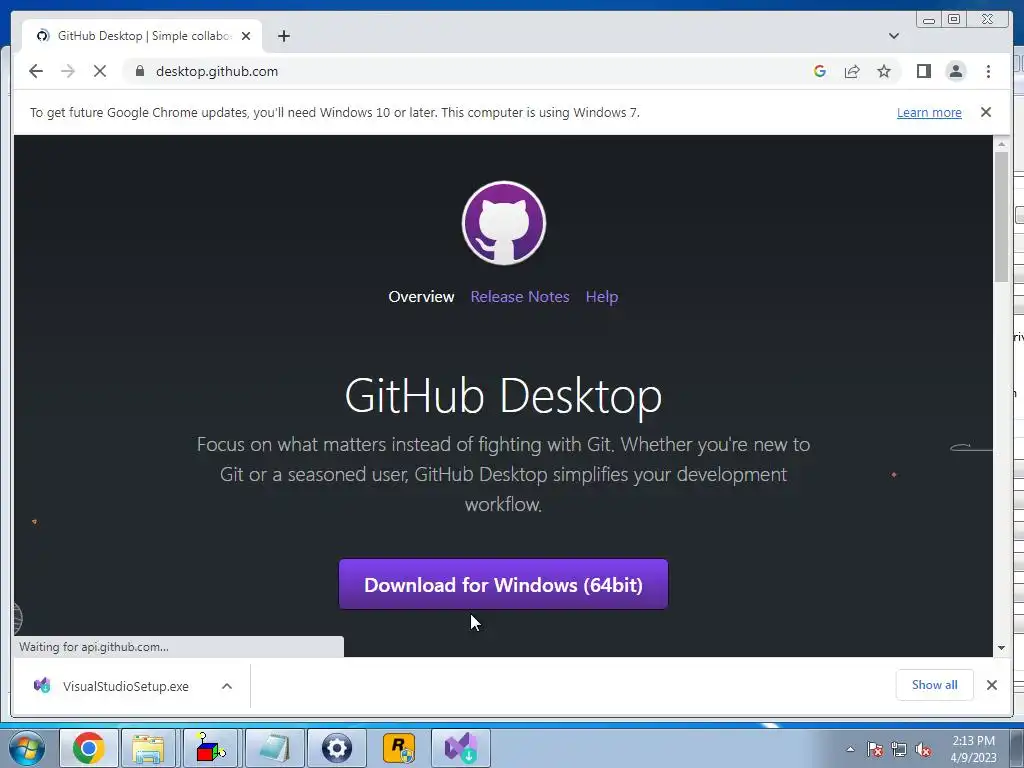The width and height of the screenshot is (1024, 768).
Task: Click the Google icon in address bar
Action: [820, 71]
